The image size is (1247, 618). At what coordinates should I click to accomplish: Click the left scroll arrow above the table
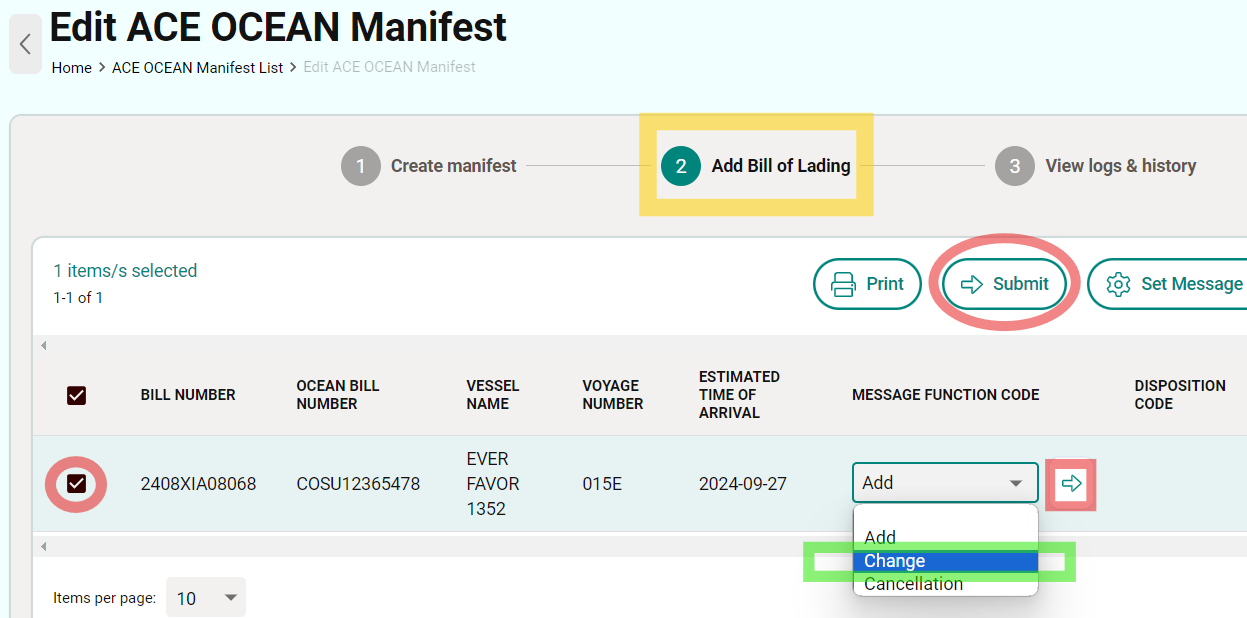(x=43, y=344)
